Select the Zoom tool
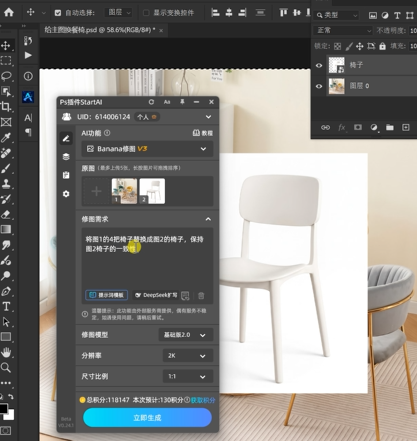Image resolution: width=417 pixels, height=441 pixels. point(6,368)
